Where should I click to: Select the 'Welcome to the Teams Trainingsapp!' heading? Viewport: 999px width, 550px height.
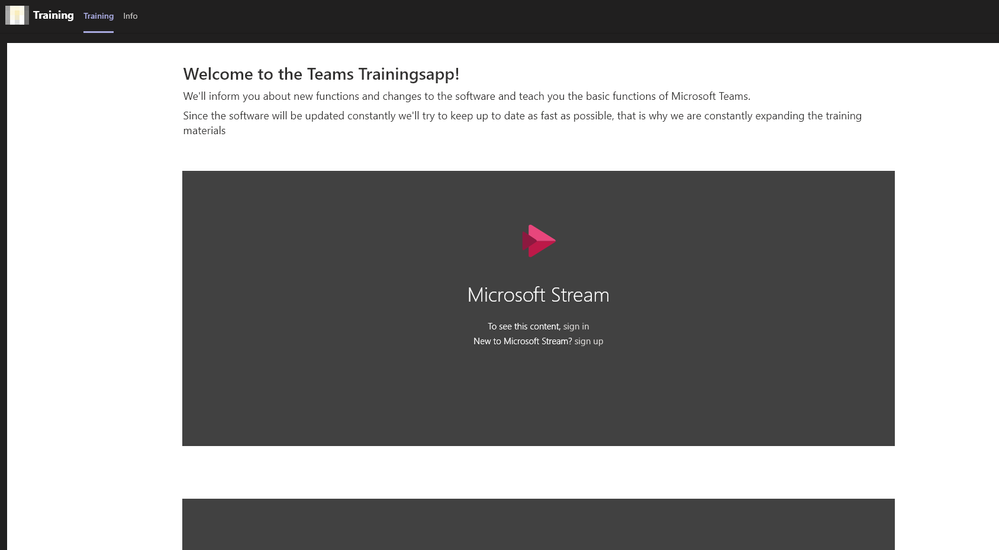(321, 74)
